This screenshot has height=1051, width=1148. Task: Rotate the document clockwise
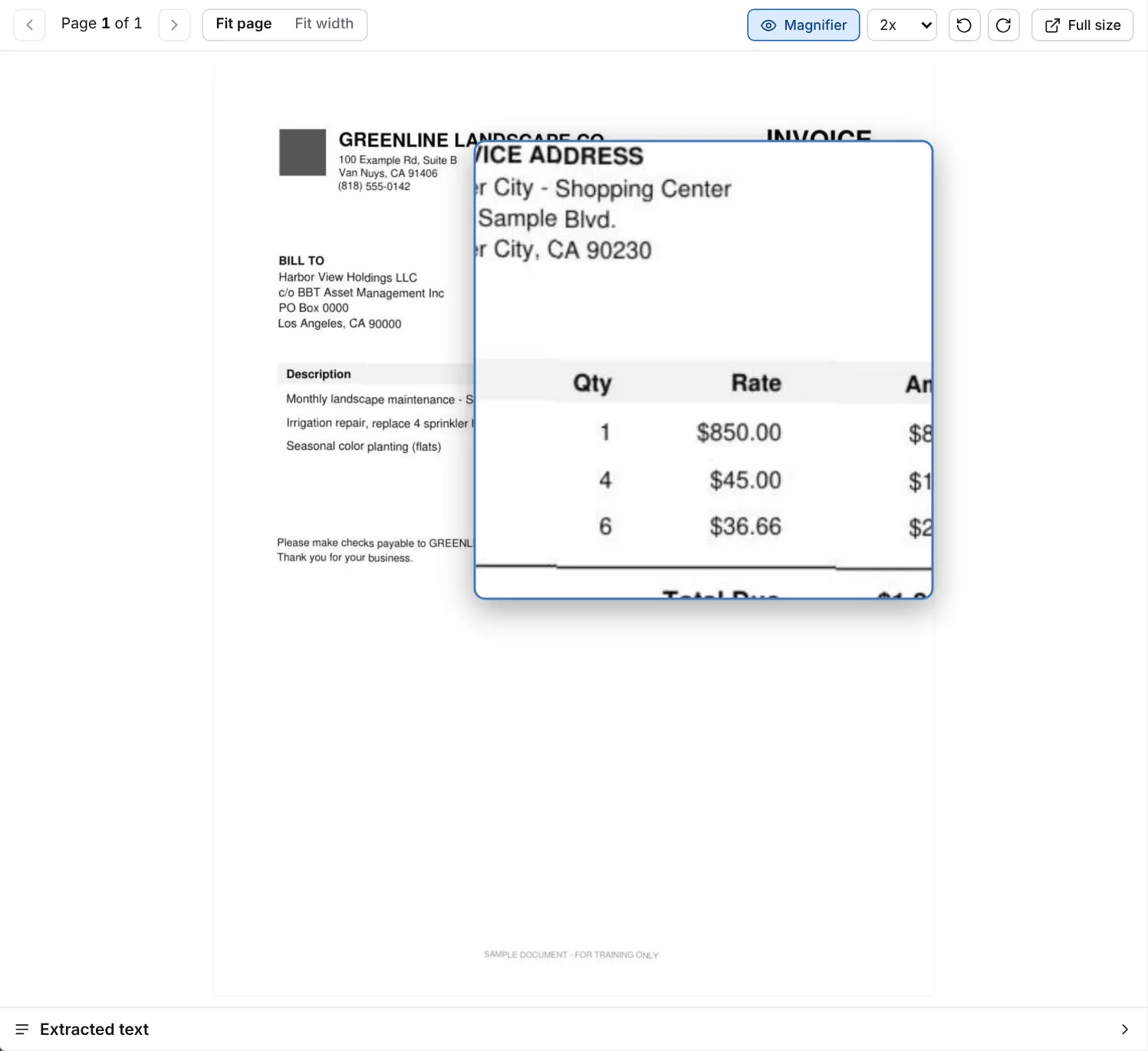tap(1003, 25)
